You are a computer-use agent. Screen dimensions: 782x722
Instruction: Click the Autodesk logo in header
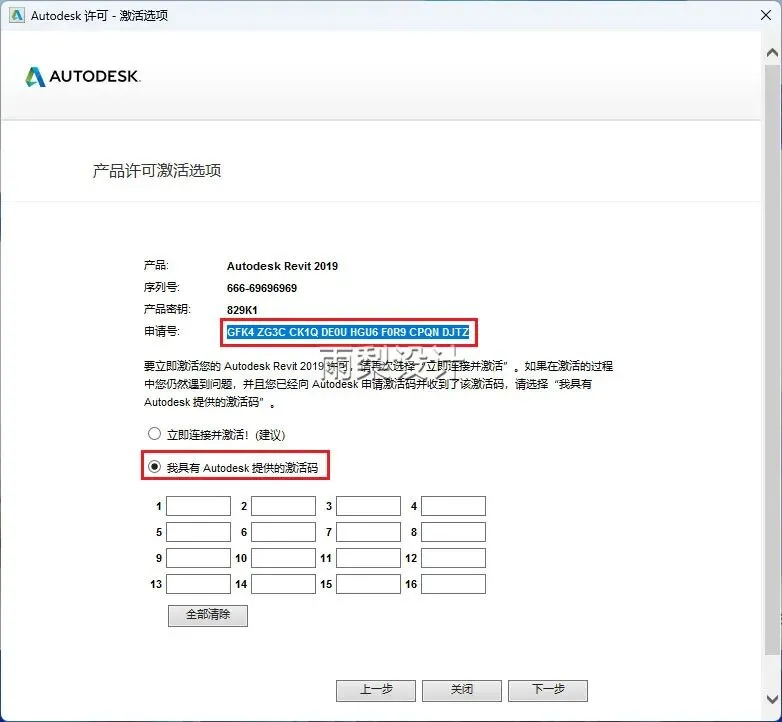tap(83, 77)
